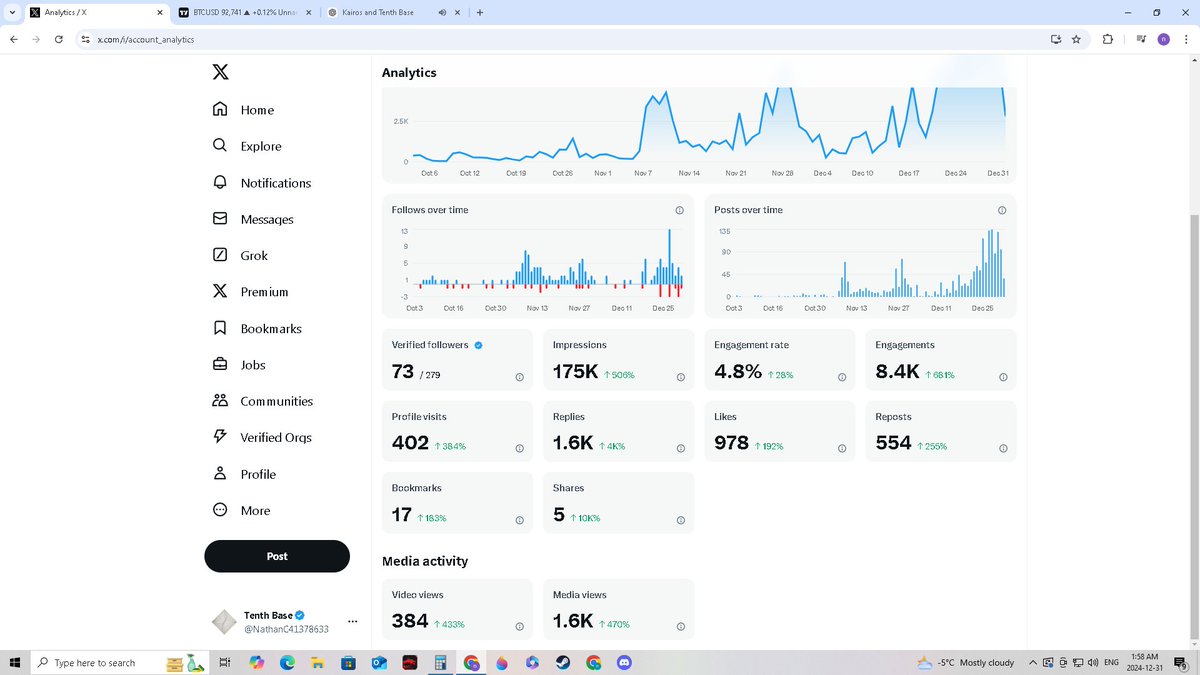The image size is (1200, 675).
Task: Click the Media activity heading
Action: [x=425, y=561]
